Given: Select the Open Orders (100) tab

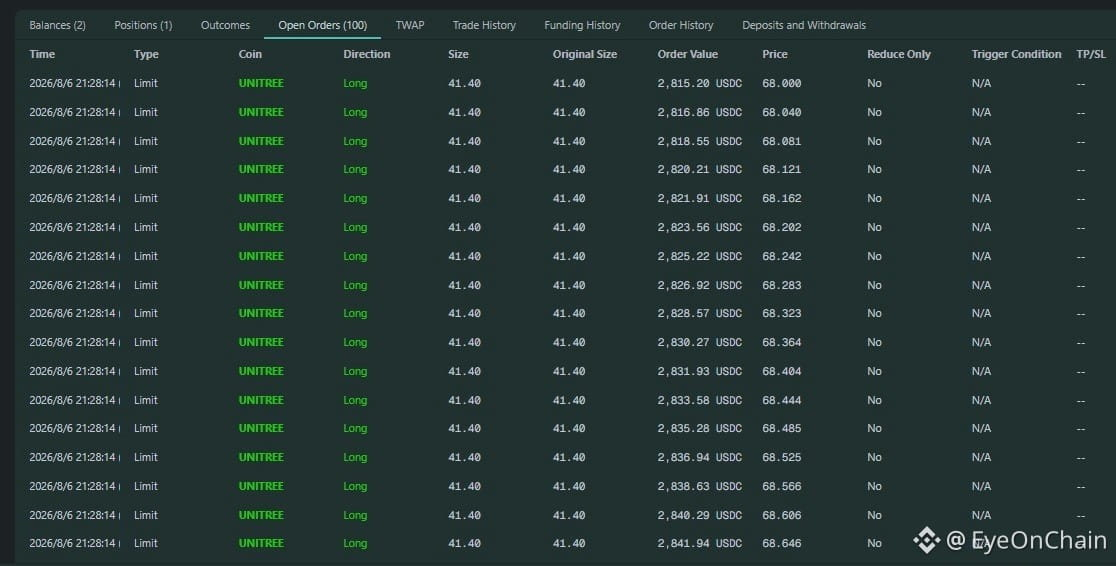Looking at the screenshot, I should [x=322, y=25].
